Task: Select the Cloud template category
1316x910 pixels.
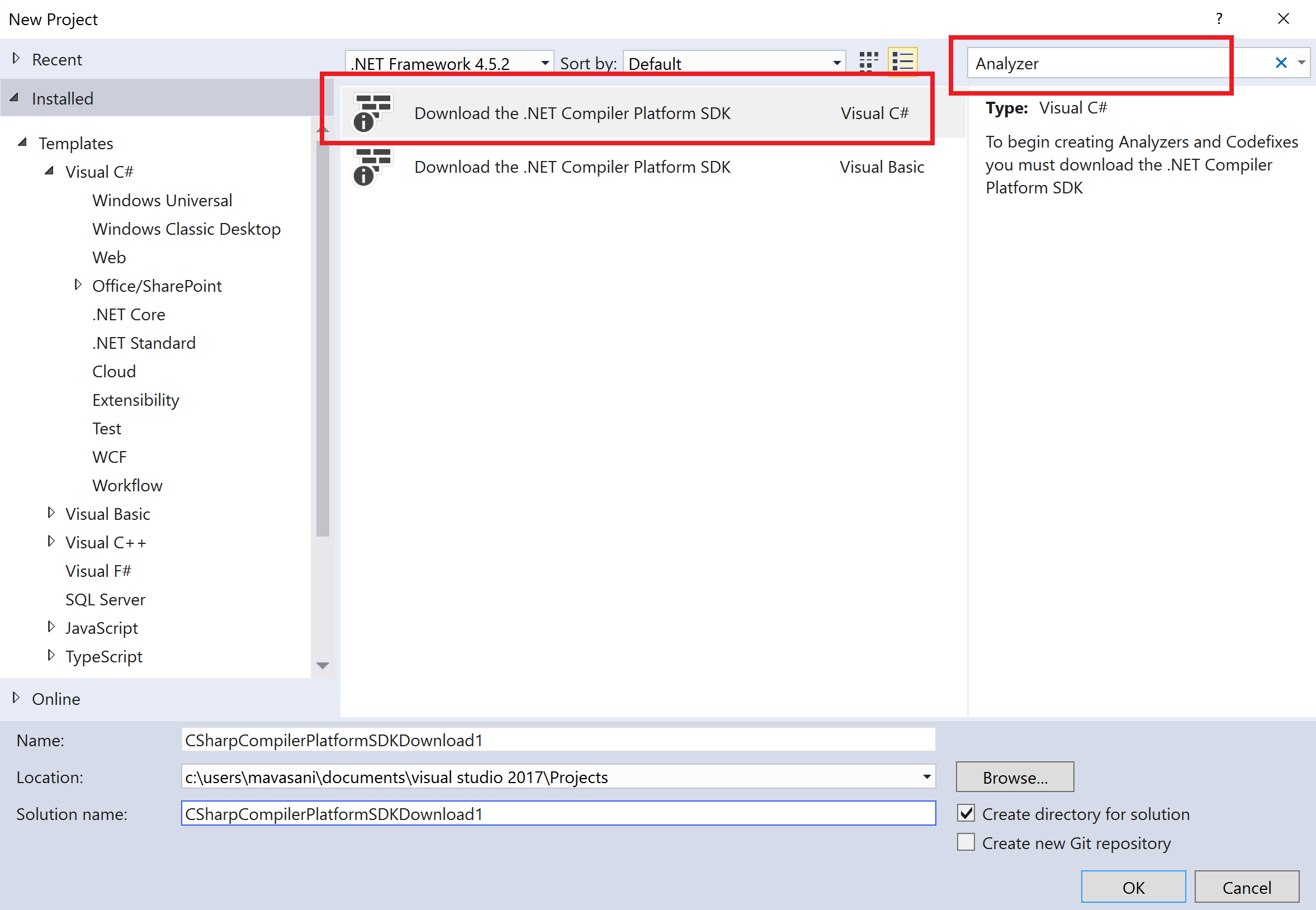Action: click(x=114, y=371)
